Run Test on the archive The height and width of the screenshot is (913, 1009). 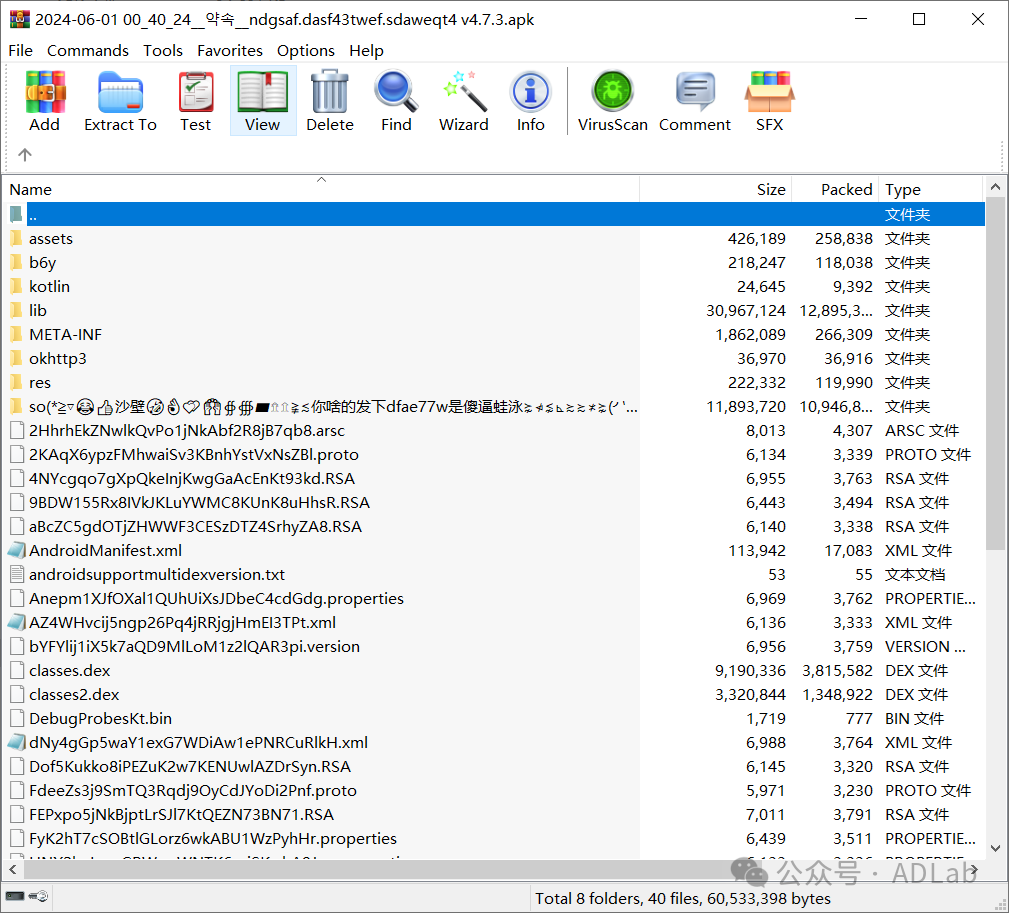pos(195,100)
